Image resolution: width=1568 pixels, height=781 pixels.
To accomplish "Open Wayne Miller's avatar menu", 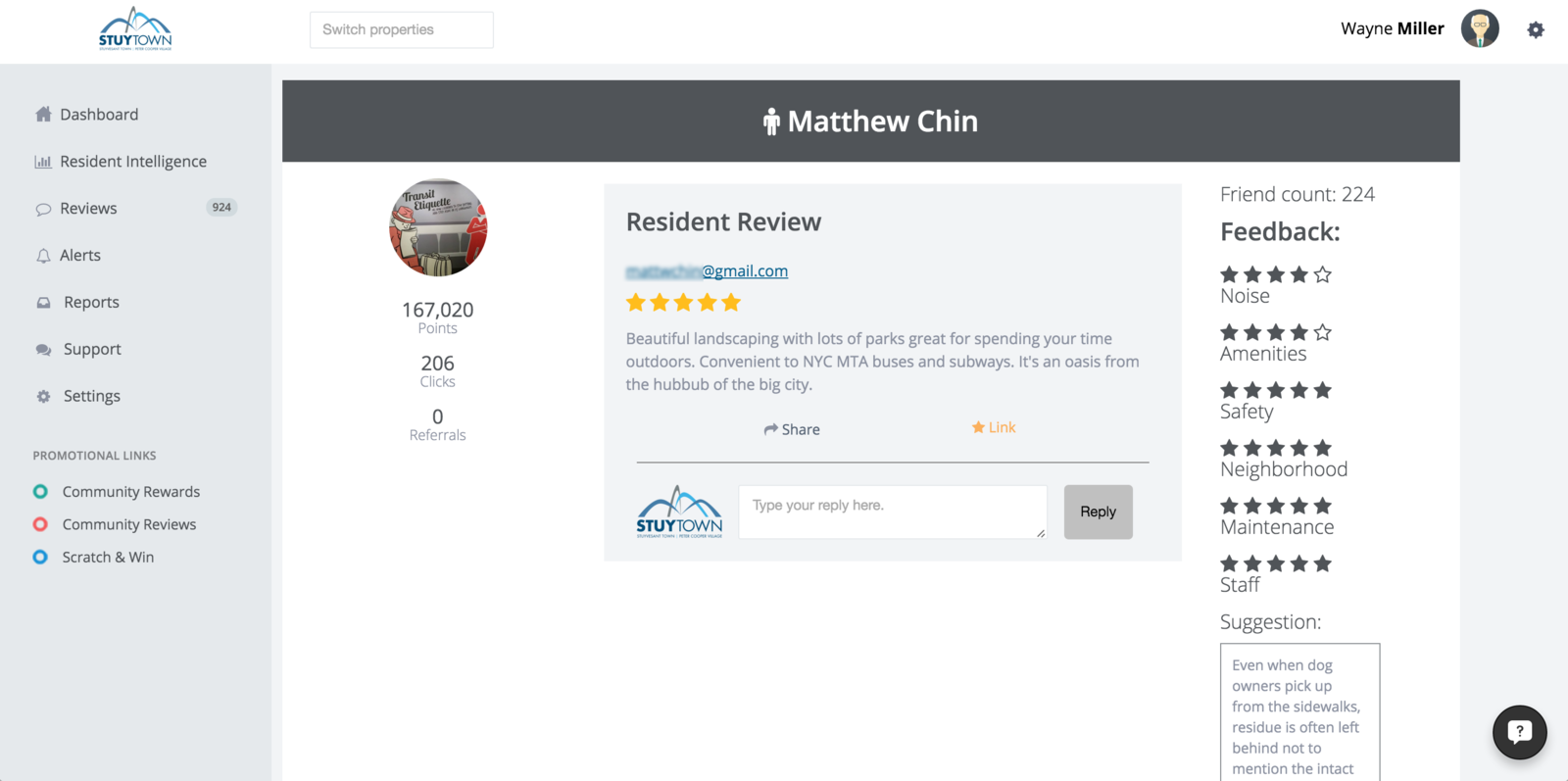I will 1480,28.
